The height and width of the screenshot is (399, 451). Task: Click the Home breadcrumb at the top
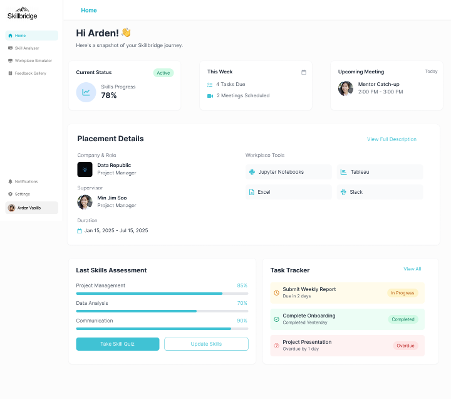tap(89, 10)
